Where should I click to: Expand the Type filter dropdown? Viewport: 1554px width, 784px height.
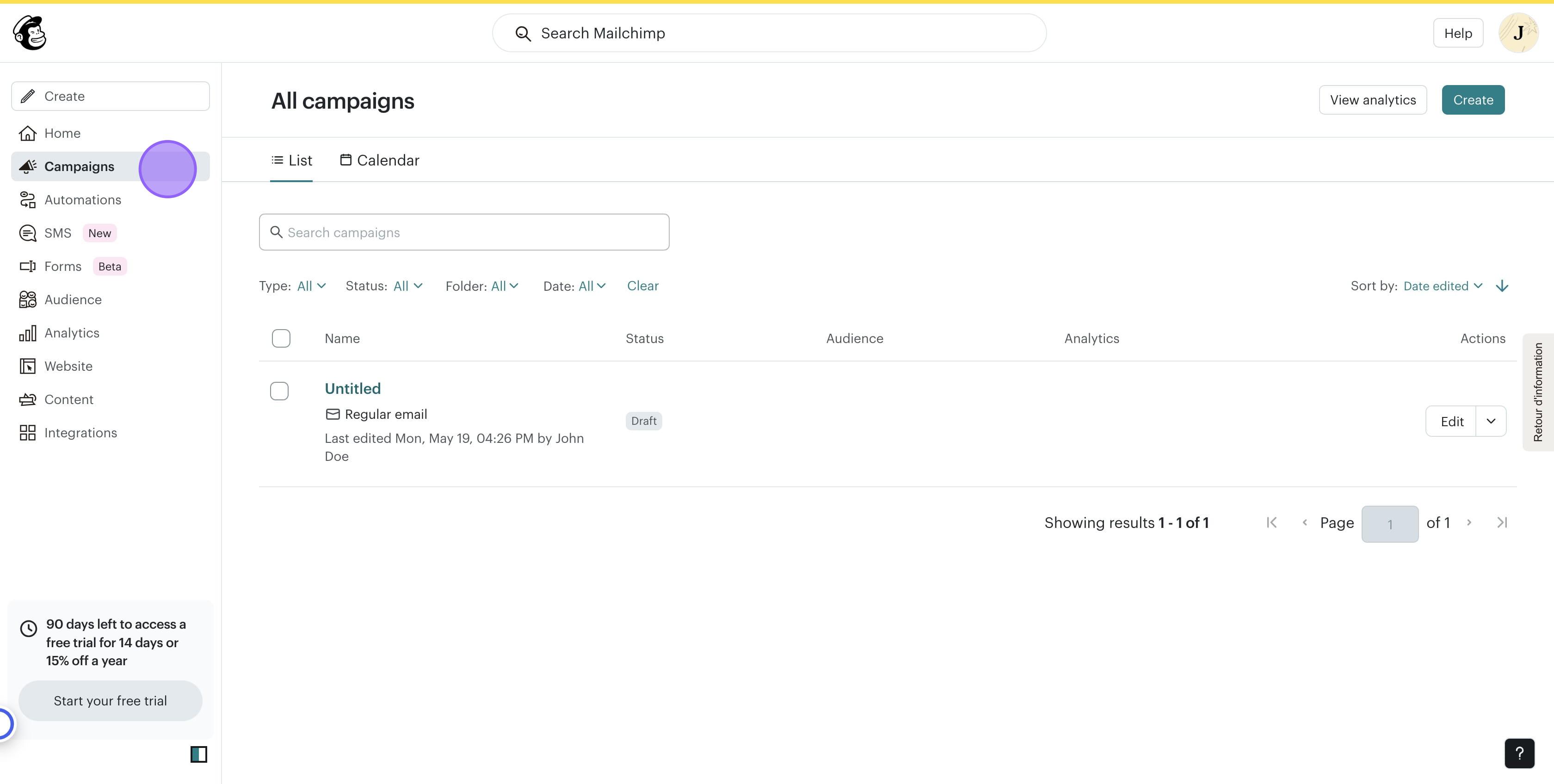click(311, 286)
